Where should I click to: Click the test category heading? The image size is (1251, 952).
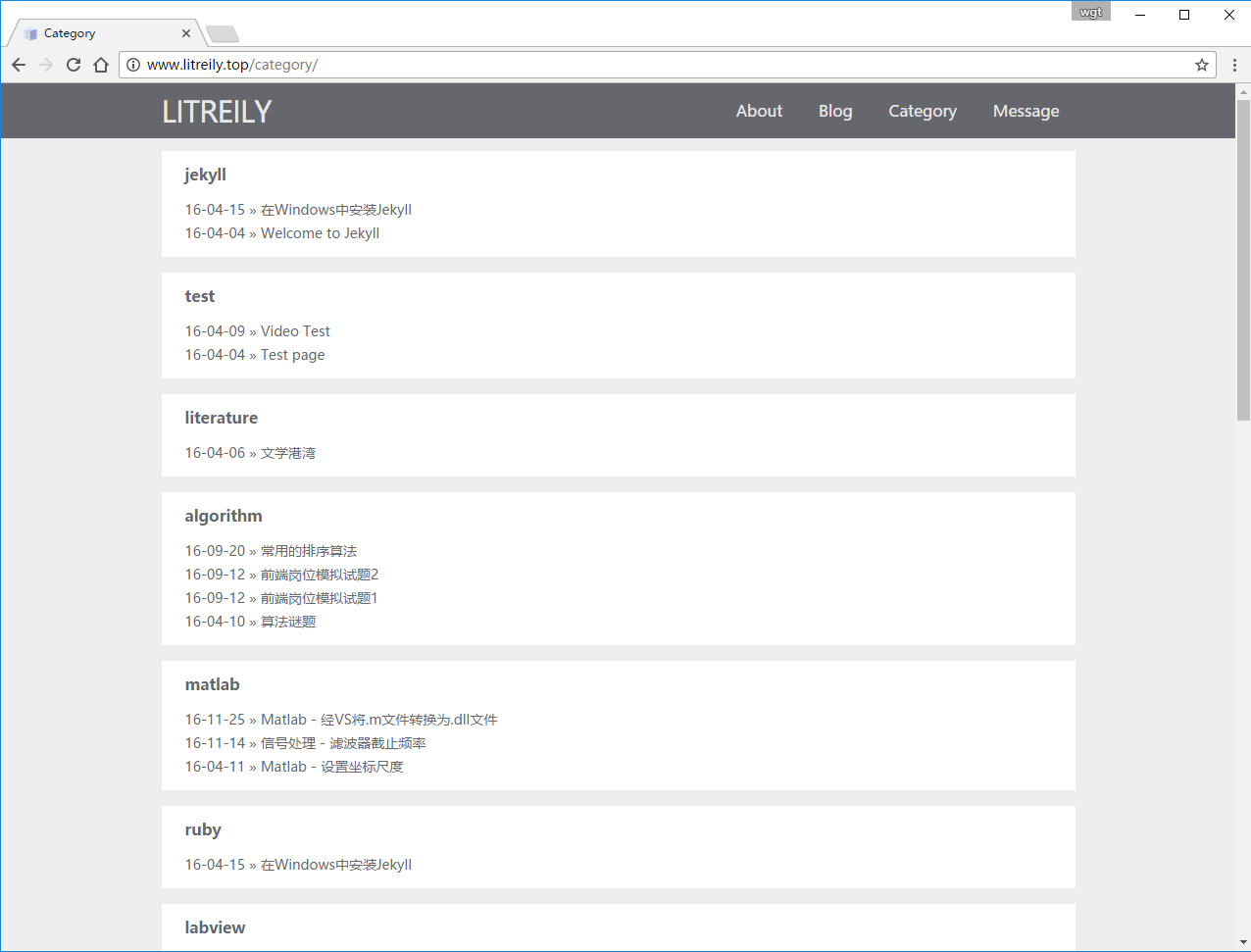click(200, 296)
